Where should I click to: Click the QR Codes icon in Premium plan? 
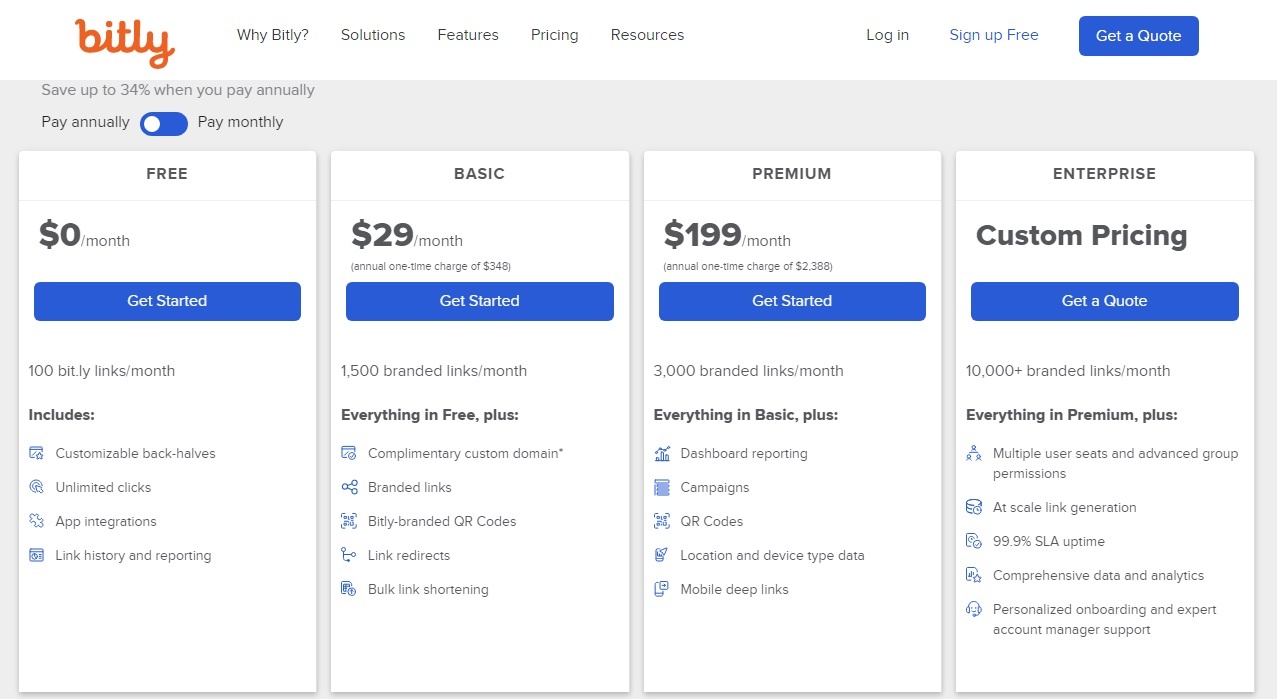coord(660,521)
